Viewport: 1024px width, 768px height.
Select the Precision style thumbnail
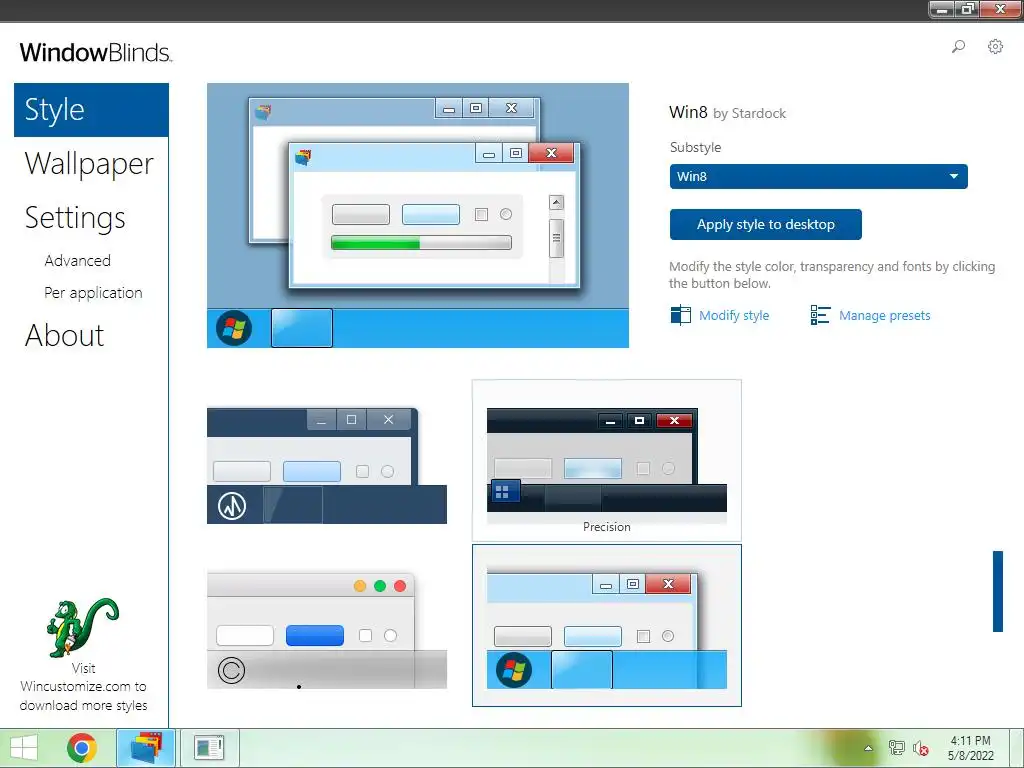click(x=607, y=460)
